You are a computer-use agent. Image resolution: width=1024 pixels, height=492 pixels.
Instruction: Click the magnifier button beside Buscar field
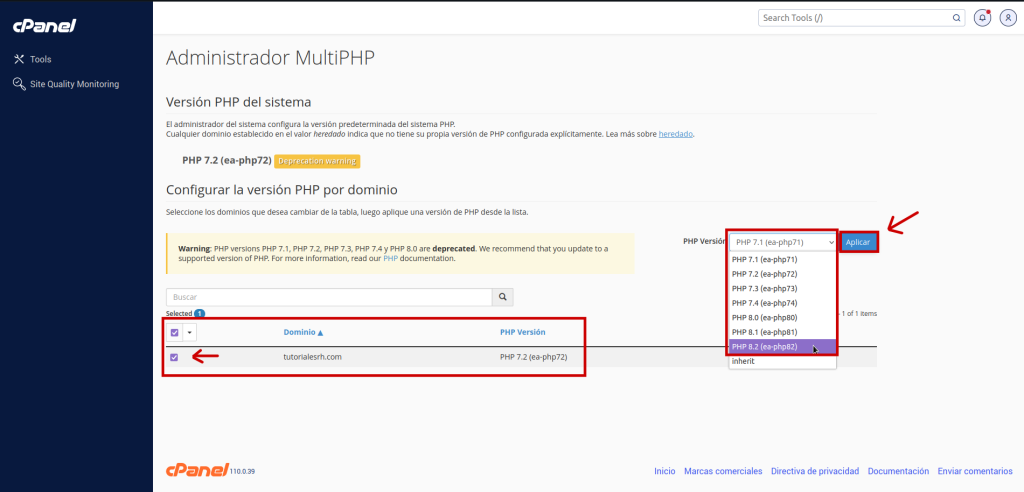coord(505,297)
